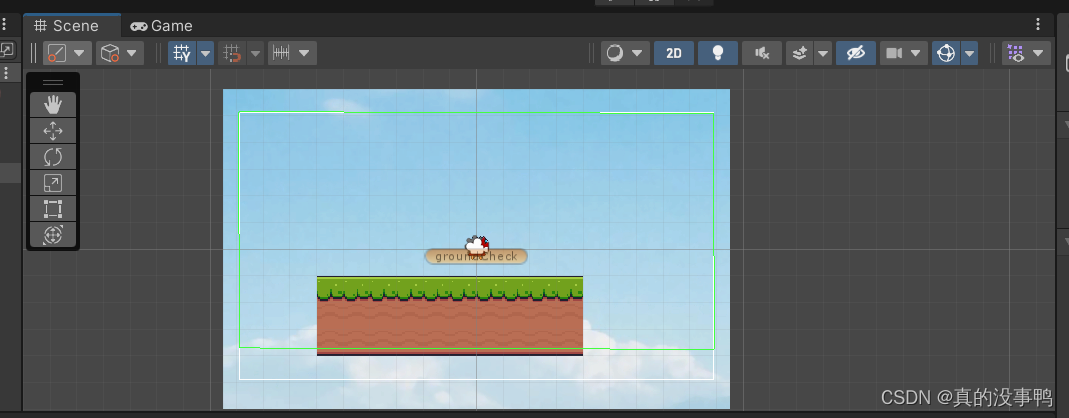Screen dimensions: 1069x418
Task: Open left panel top three-dot menu
Action: (x=4, y=25)
